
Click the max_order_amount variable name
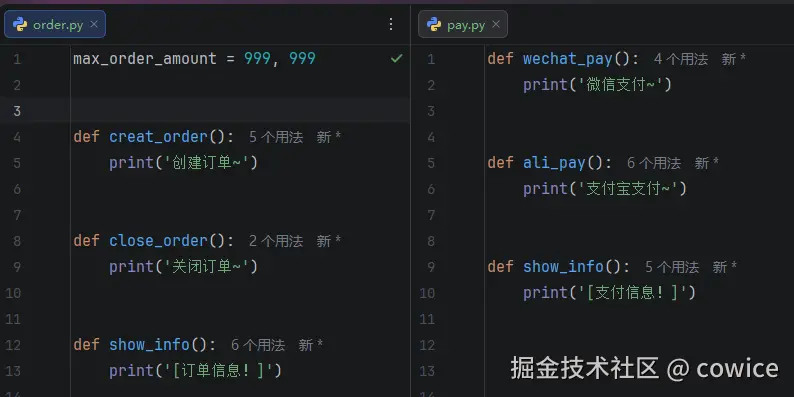145,59
